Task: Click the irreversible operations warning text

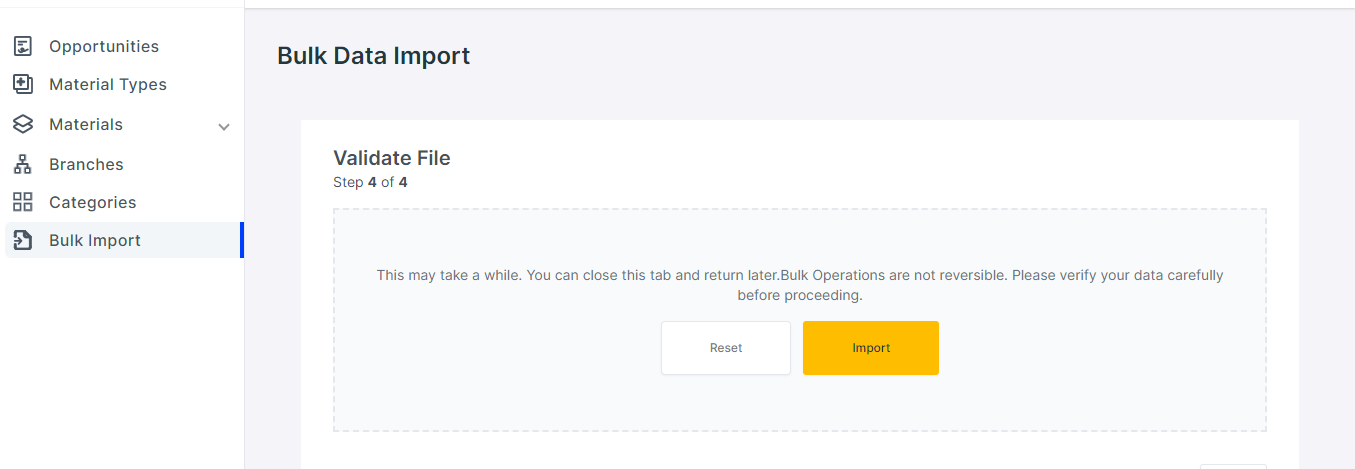Action: coord(800,285)
